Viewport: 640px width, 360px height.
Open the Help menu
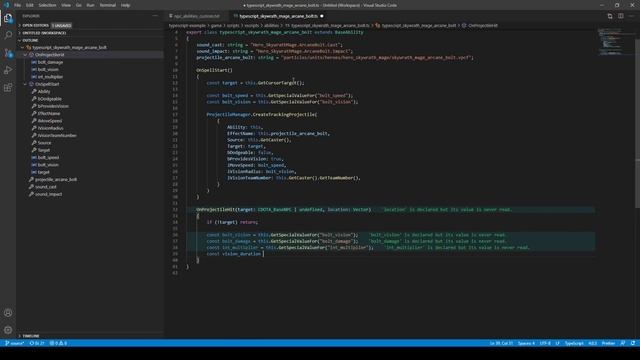tap(125, 5)
